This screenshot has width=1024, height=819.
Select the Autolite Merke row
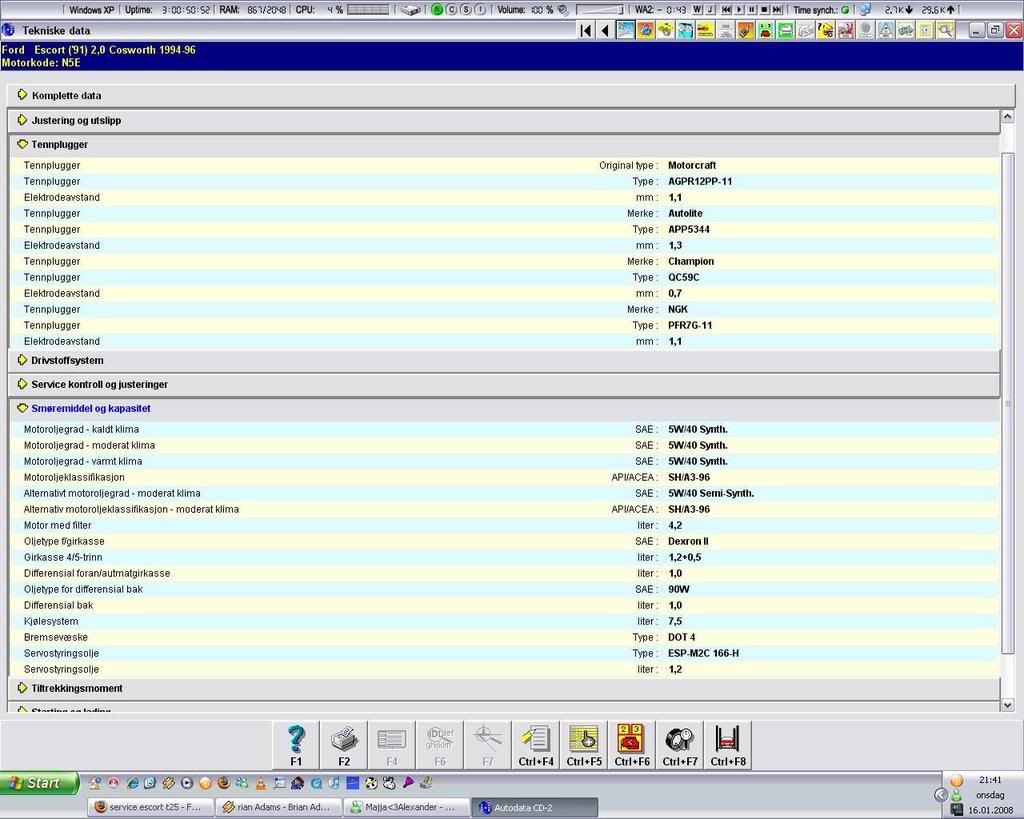click(504, 214)
